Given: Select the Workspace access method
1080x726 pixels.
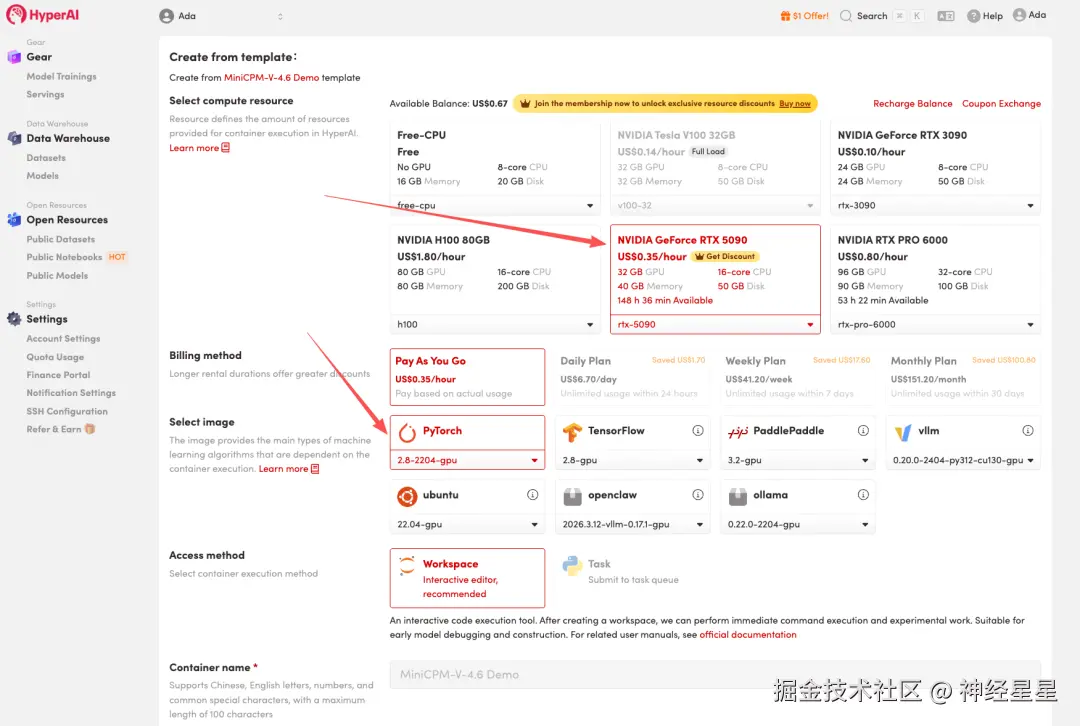Looking at the screenshot, I should point(467,578).
